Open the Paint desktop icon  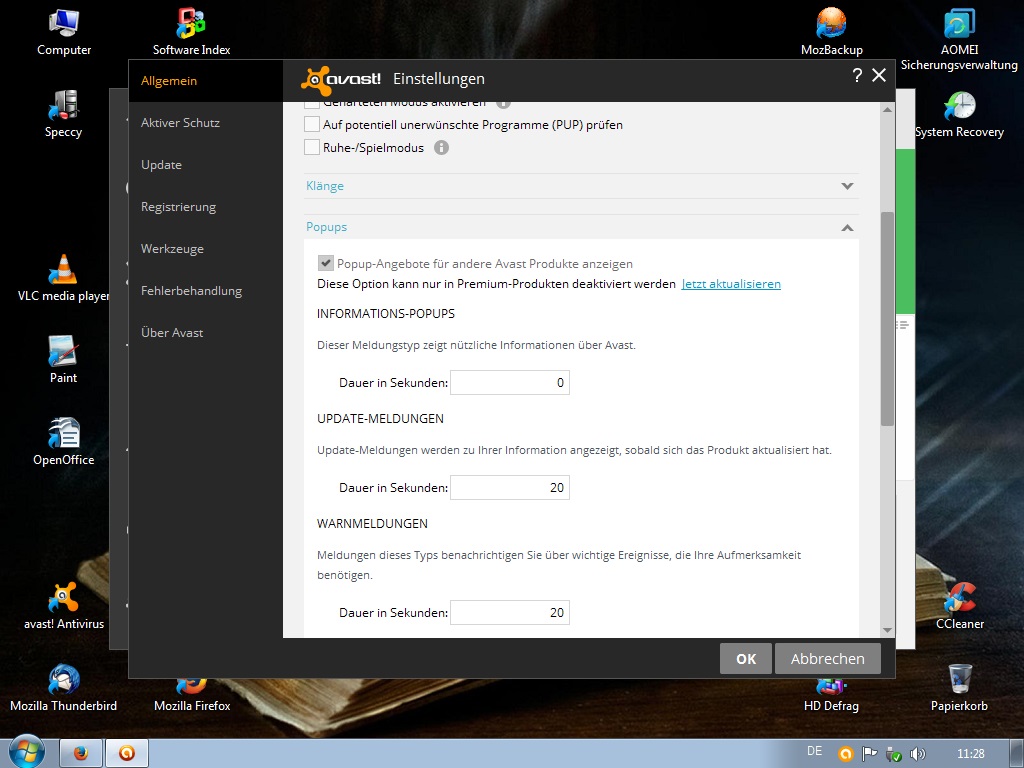point(63,360)
